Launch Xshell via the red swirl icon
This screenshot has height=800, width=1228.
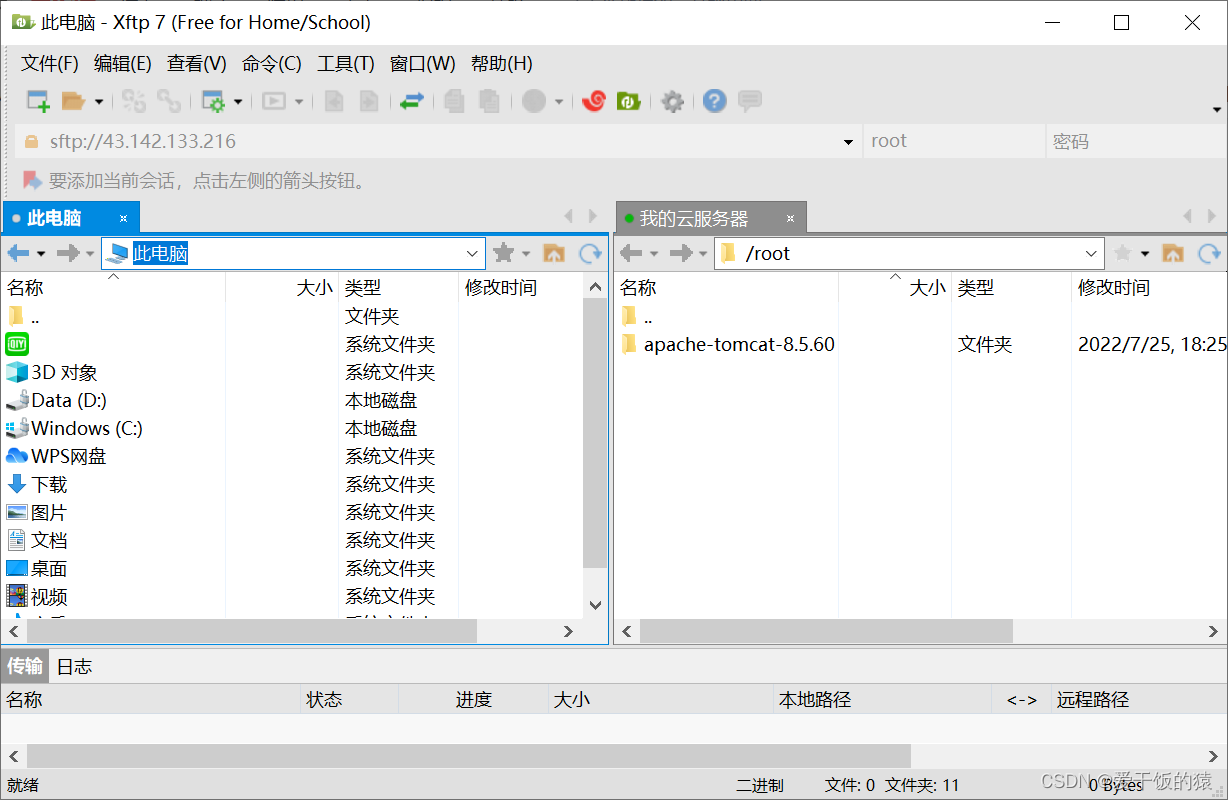[594, 101]
